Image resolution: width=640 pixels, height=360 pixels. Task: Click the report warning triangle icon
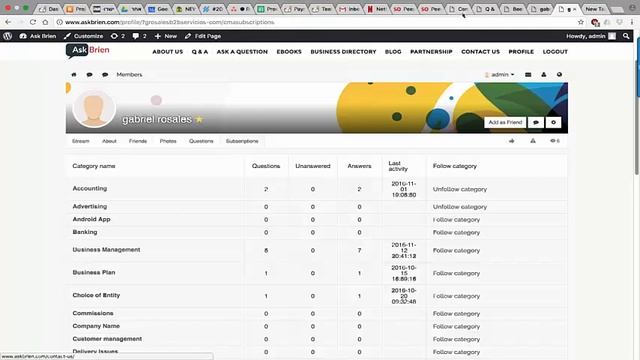coord(533,141)
